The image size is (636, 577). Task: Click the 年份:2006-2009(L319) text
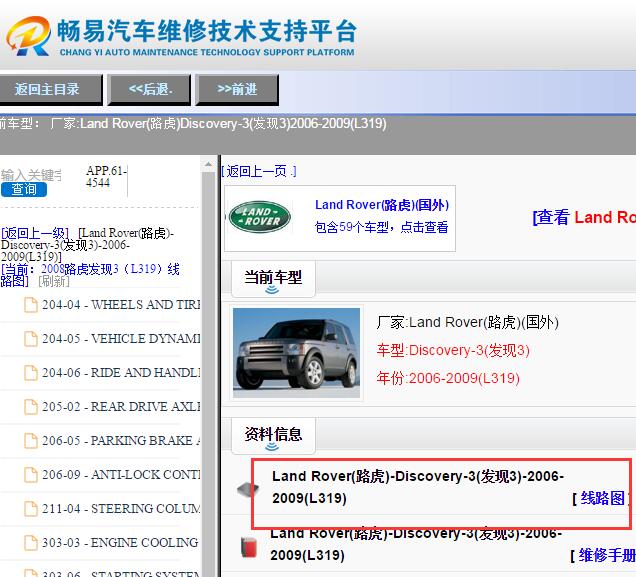448,378
